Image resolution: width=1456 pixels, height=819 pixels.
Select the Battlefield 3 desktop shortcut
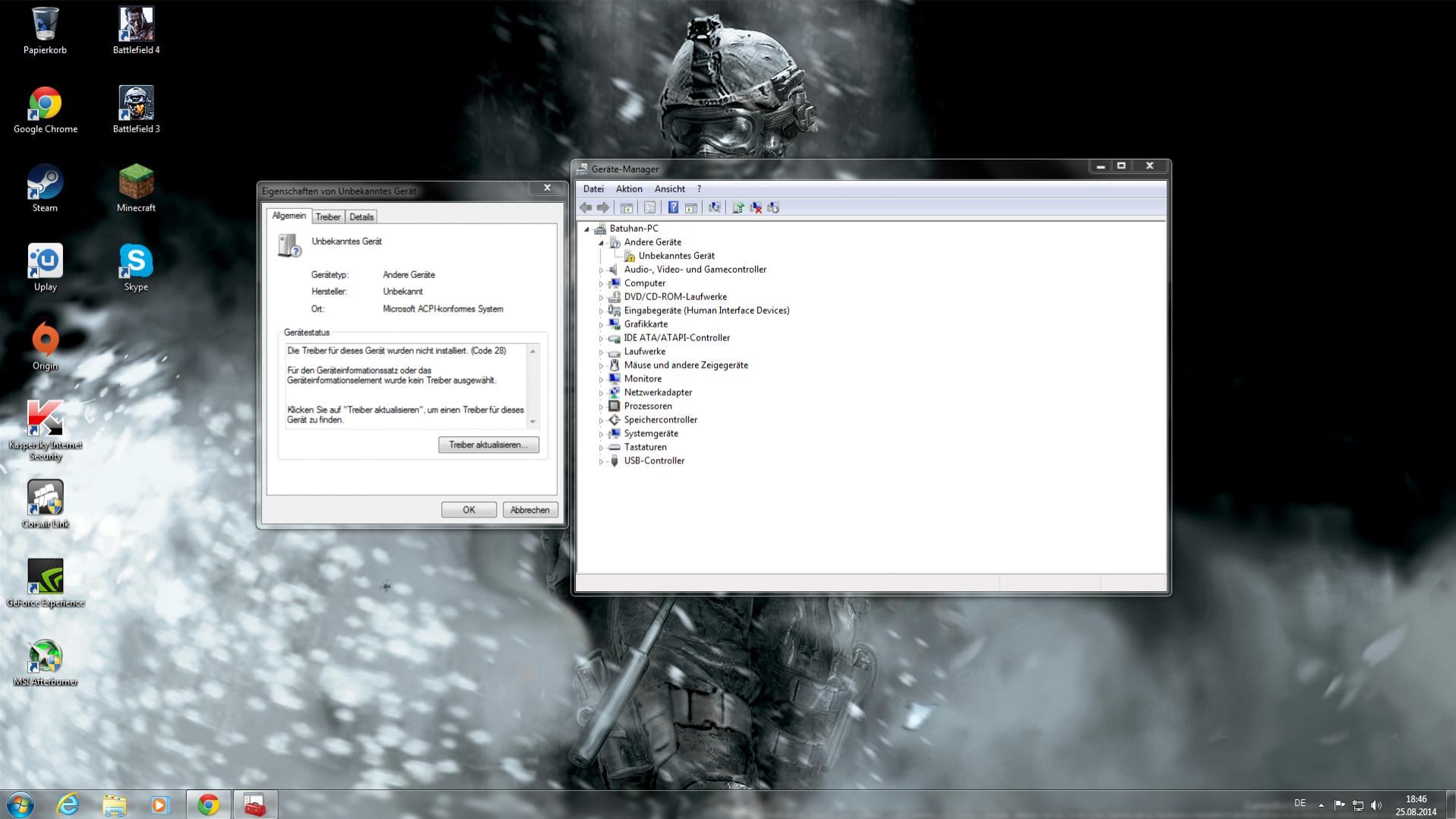(136, 110)
